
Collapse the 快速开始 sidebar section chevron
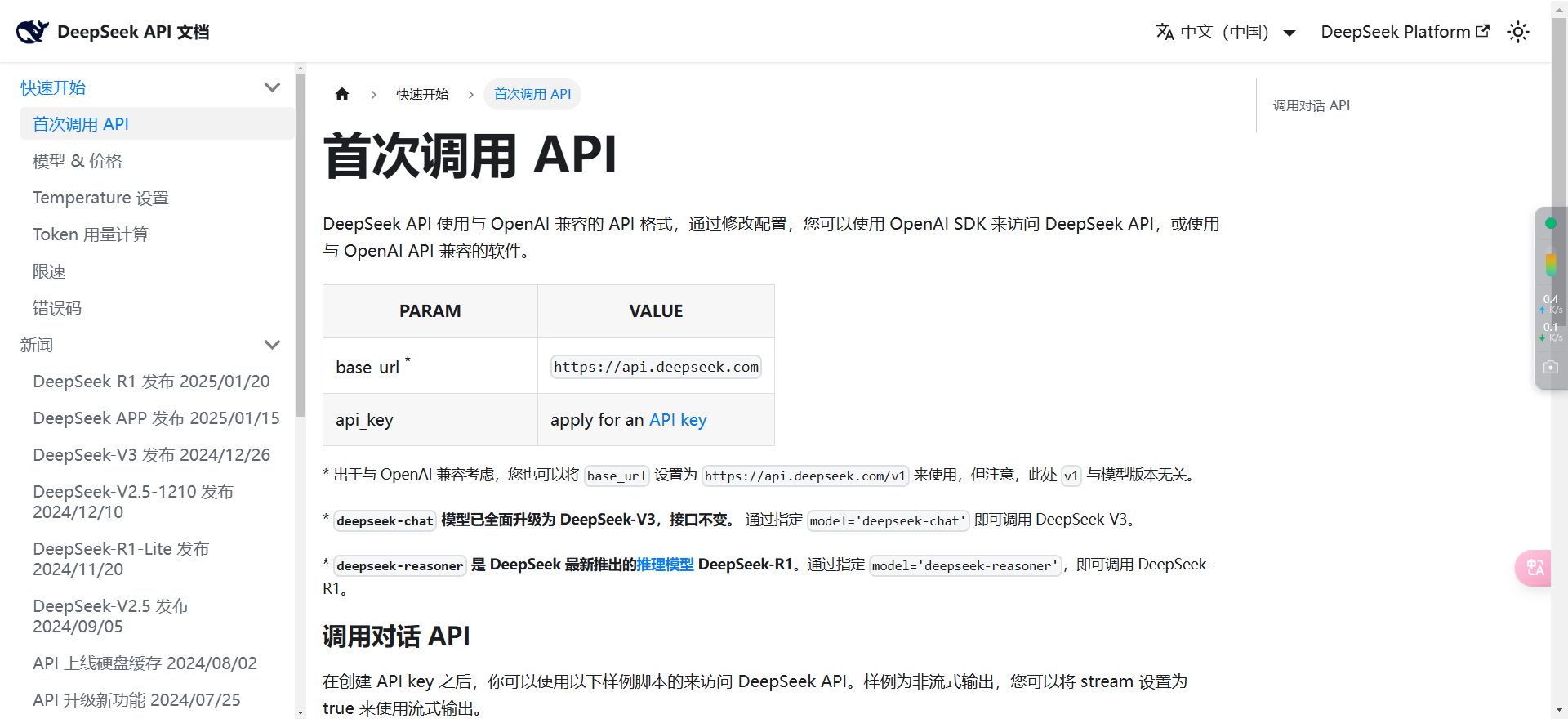coord(273,87)
